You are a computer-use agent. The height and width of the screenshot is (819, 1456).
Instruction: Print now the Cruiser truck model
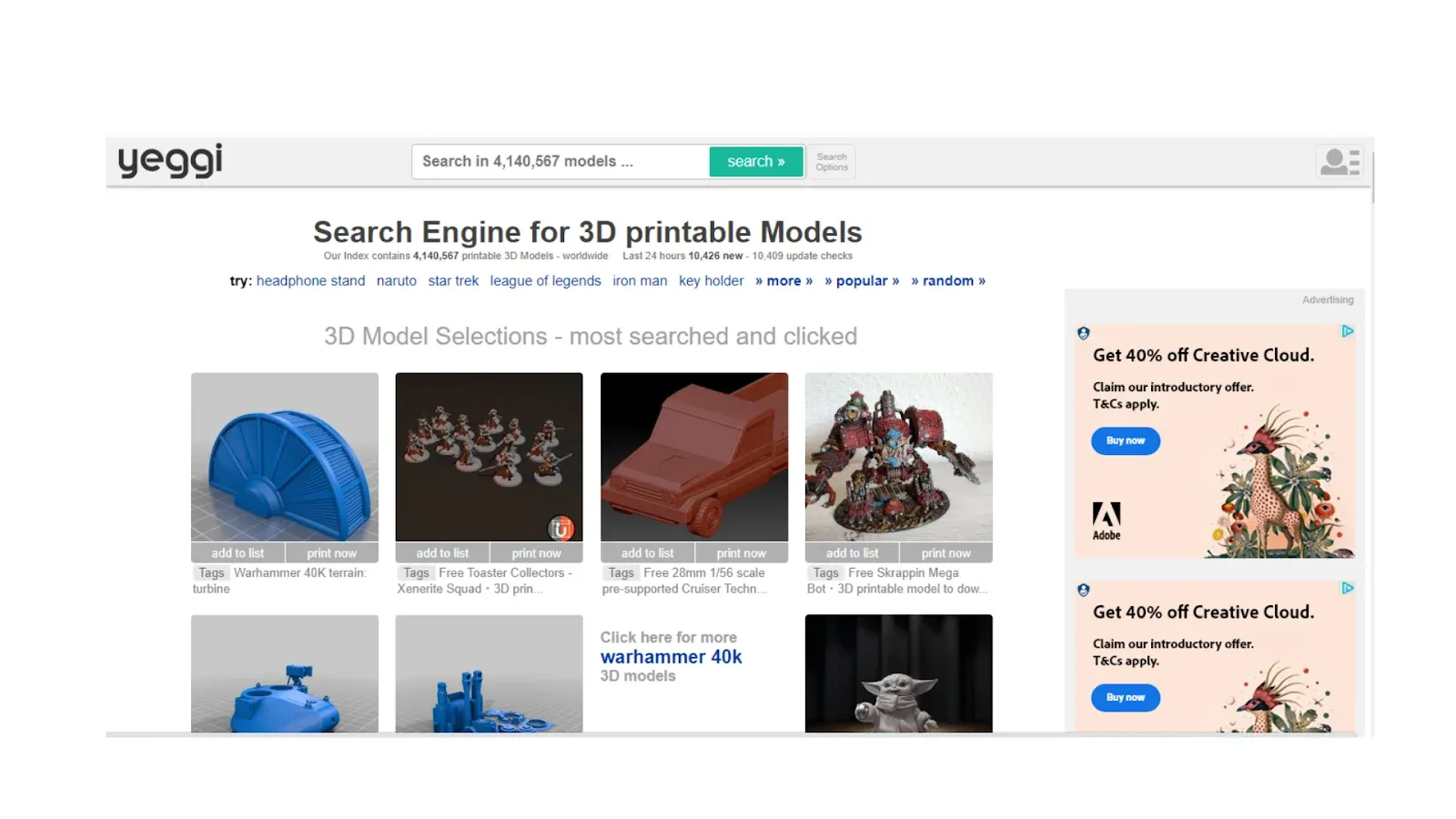742,552
